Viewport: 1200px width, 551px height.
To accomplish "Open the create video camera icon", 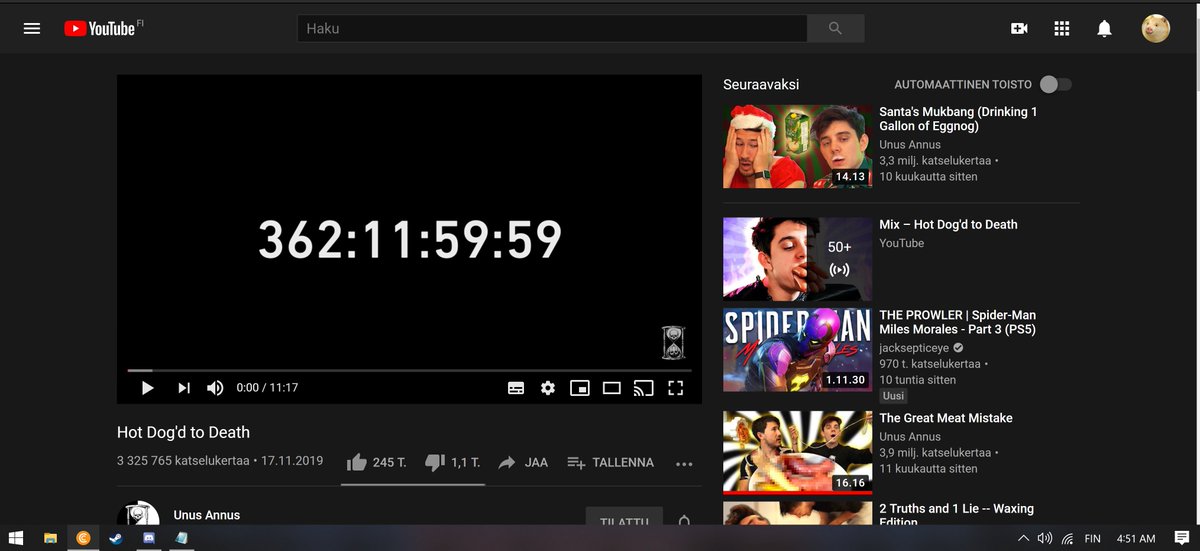I will tap(1019, 29).
